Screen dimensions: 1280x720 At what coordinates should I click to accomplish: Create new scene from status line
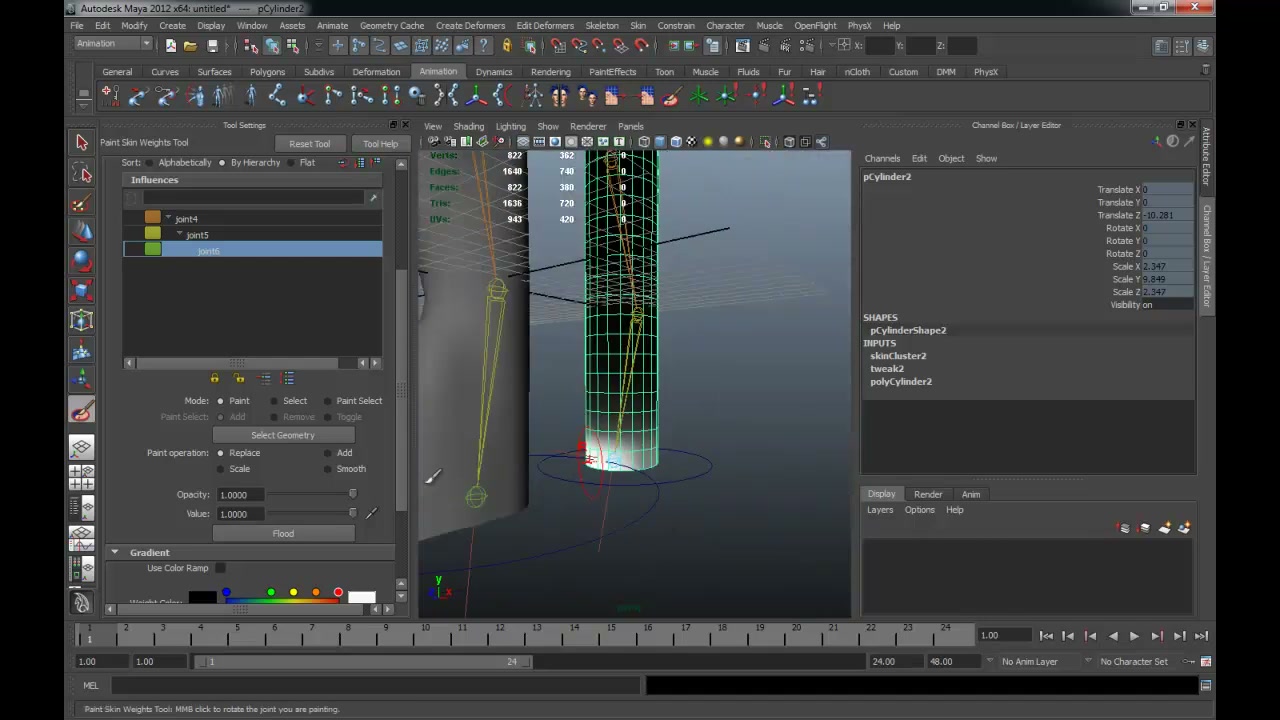coord(171,45)
